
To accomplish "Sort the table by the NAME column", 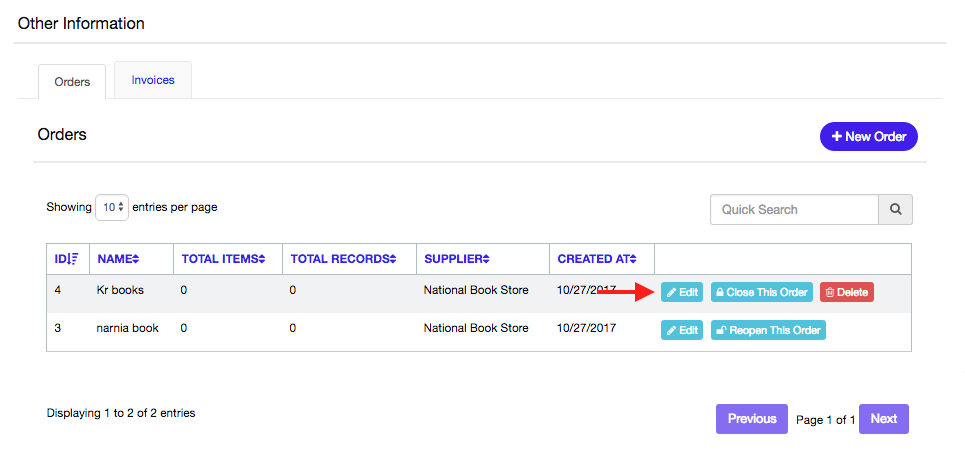I will pyautogui.click(x=118, y=259).
